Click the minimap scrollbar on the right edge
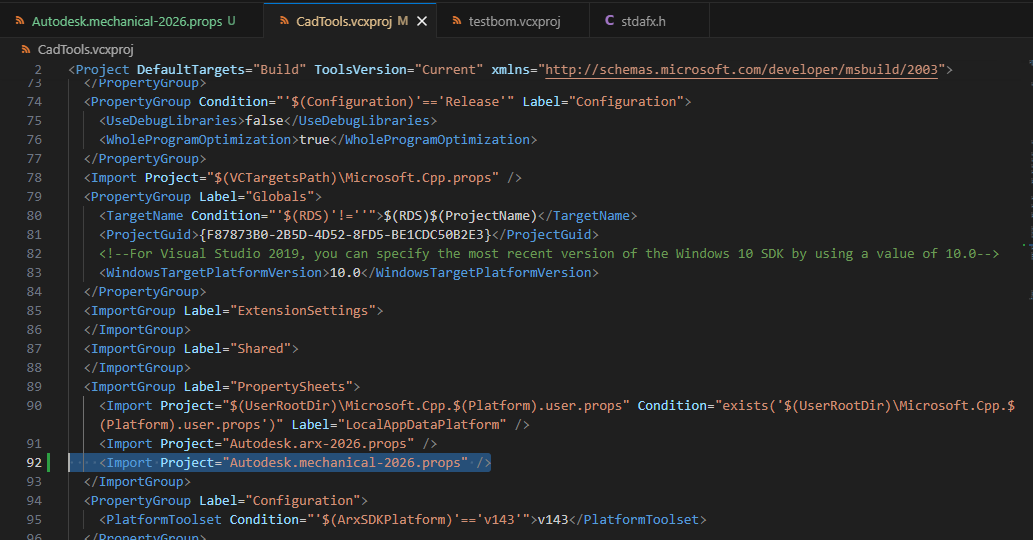The image size is (1033, 540). [1027, 250]
